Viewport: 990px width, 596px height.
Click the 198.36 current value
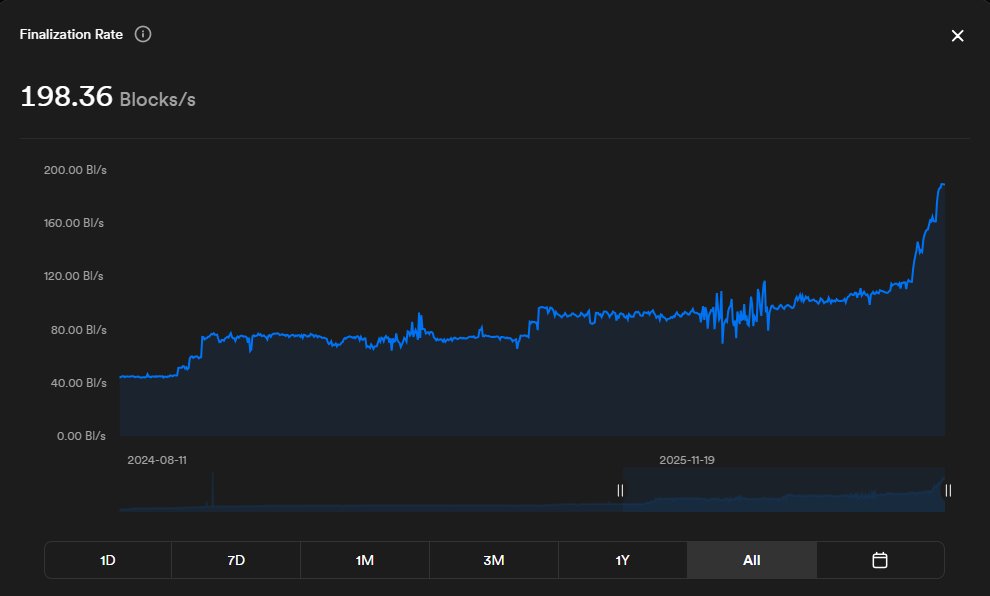(66, 97)
